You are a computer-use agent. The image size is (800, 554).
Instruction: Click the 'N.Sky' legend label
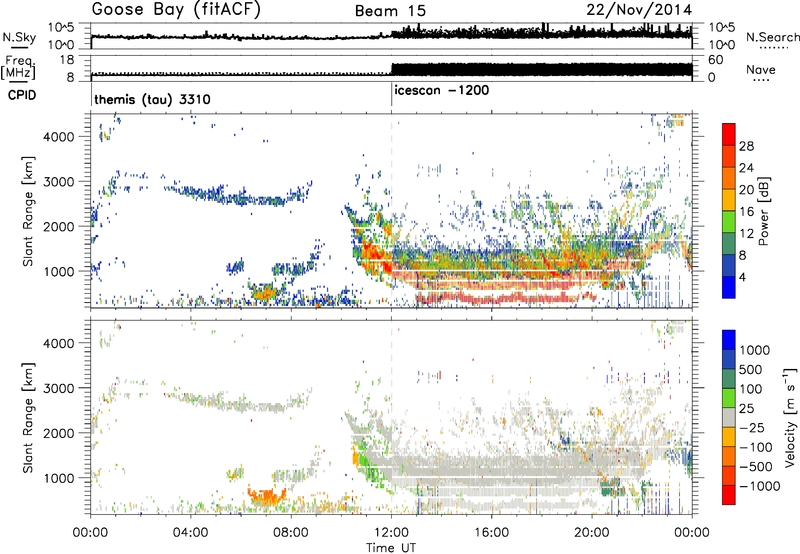[19, 37]
